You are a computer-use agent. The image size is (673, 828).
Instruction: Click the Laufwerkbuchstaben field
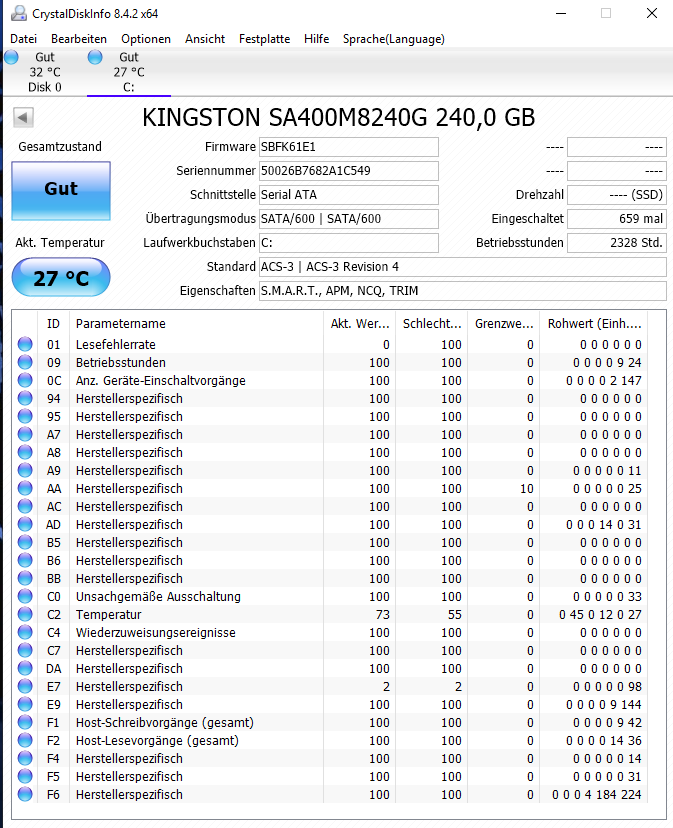click(x=349, y=243)
